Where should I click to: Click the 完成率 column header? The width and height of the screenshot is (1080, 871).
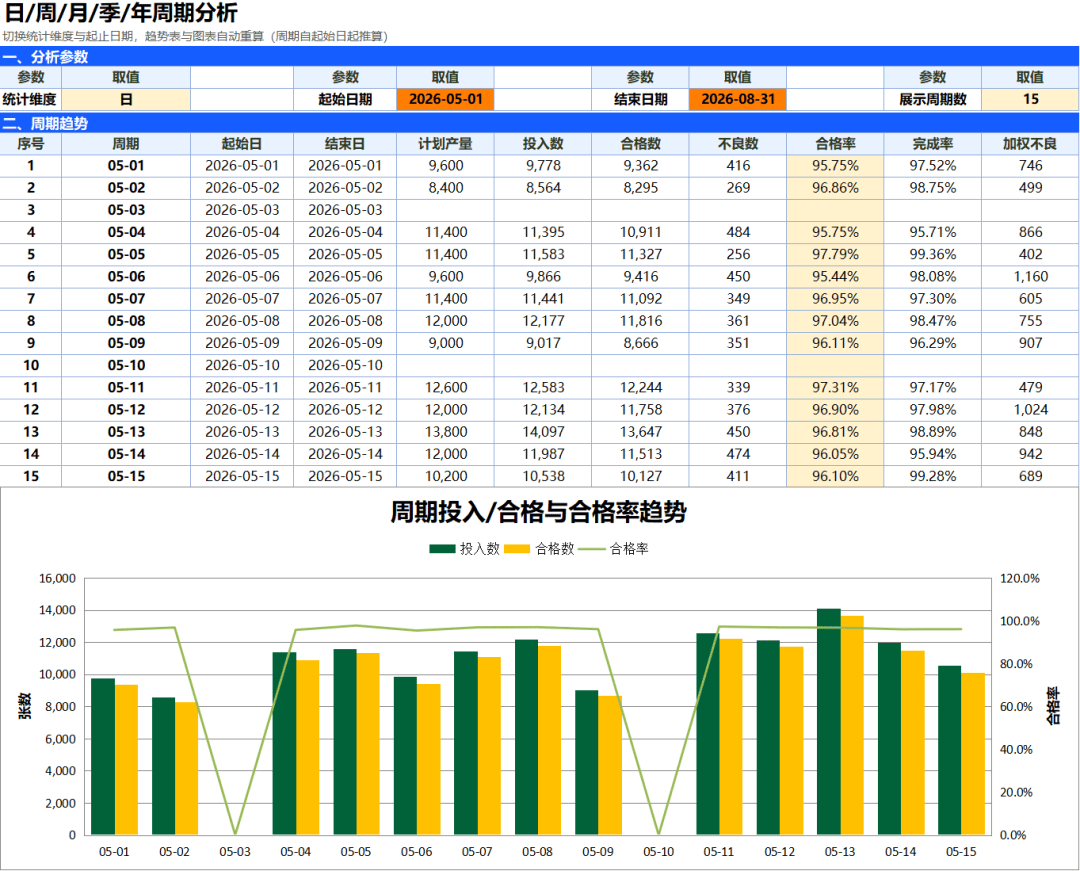933,144
